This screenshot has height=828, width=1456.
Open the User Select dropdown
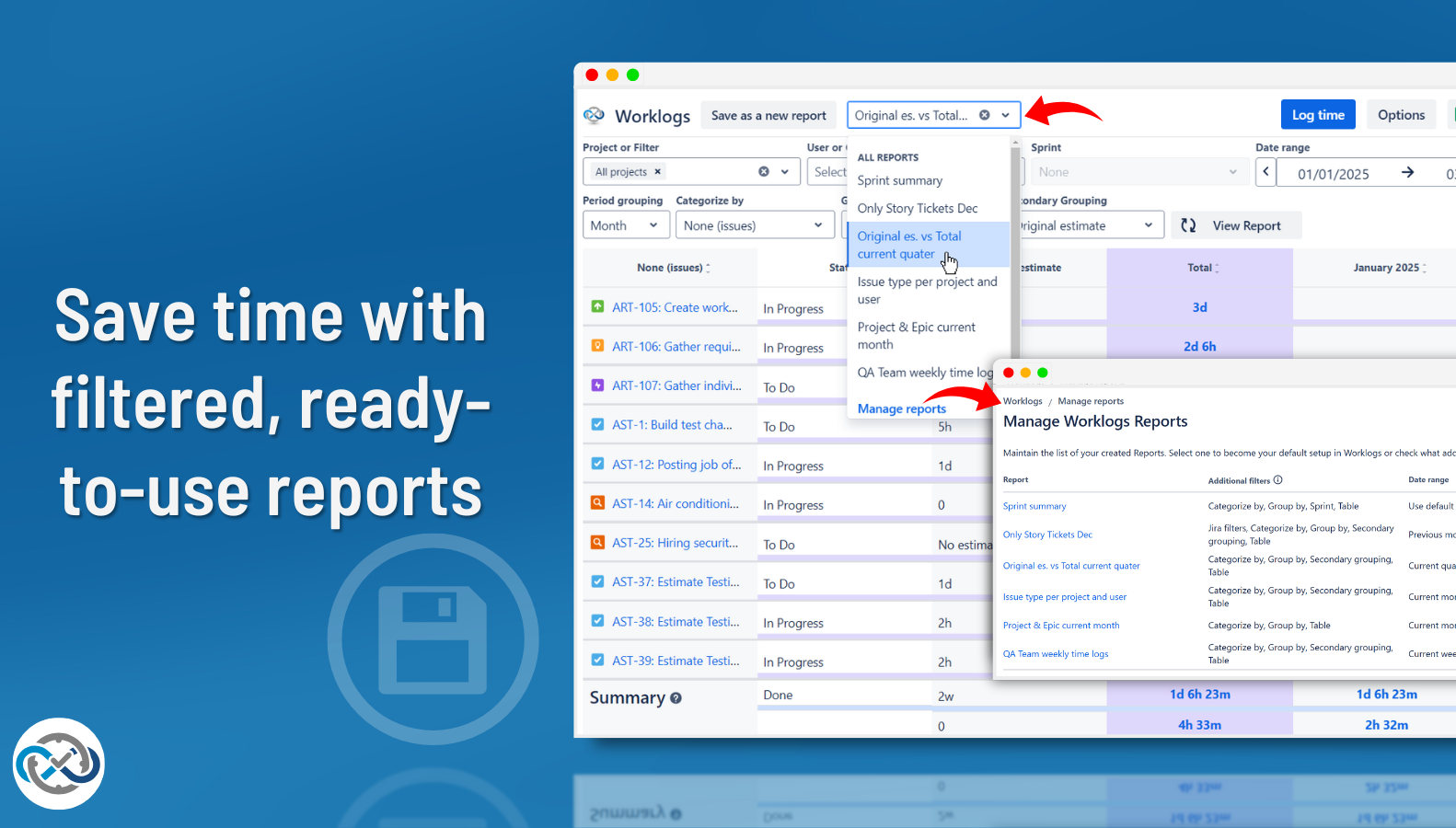coord(827,172)
